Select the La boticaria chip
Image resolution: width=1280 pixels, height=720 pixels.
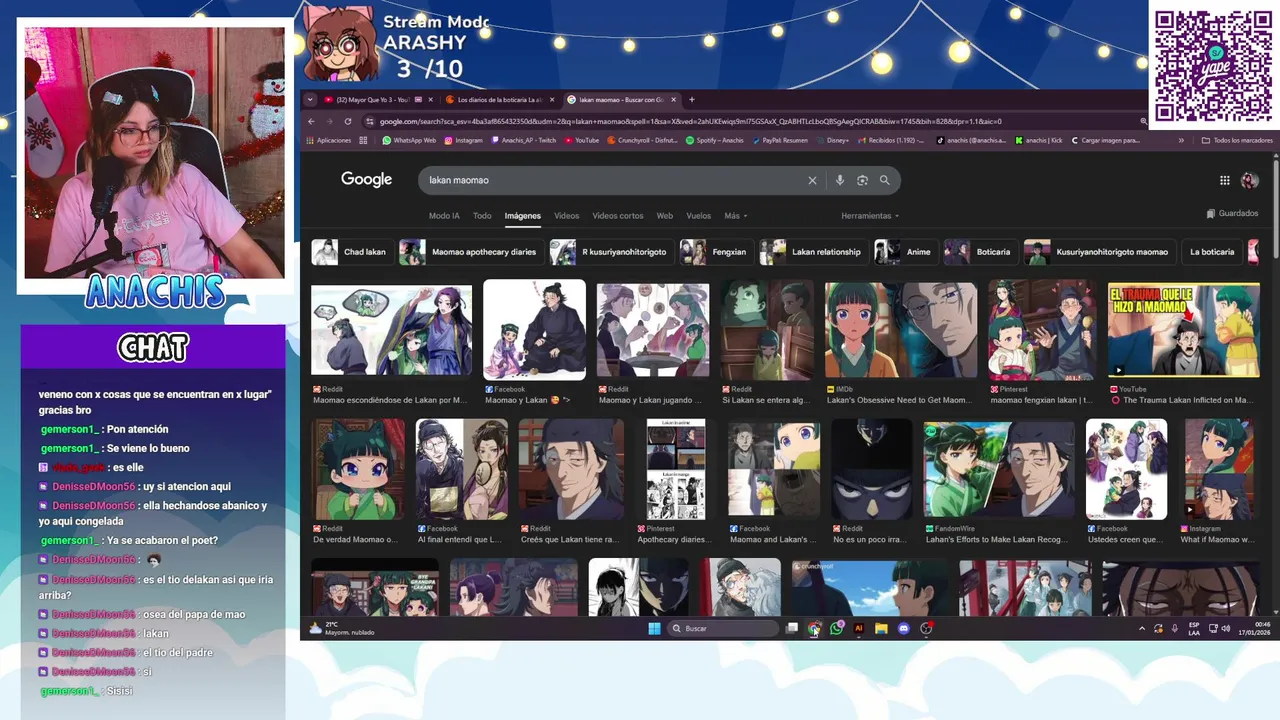point(1211,252)
